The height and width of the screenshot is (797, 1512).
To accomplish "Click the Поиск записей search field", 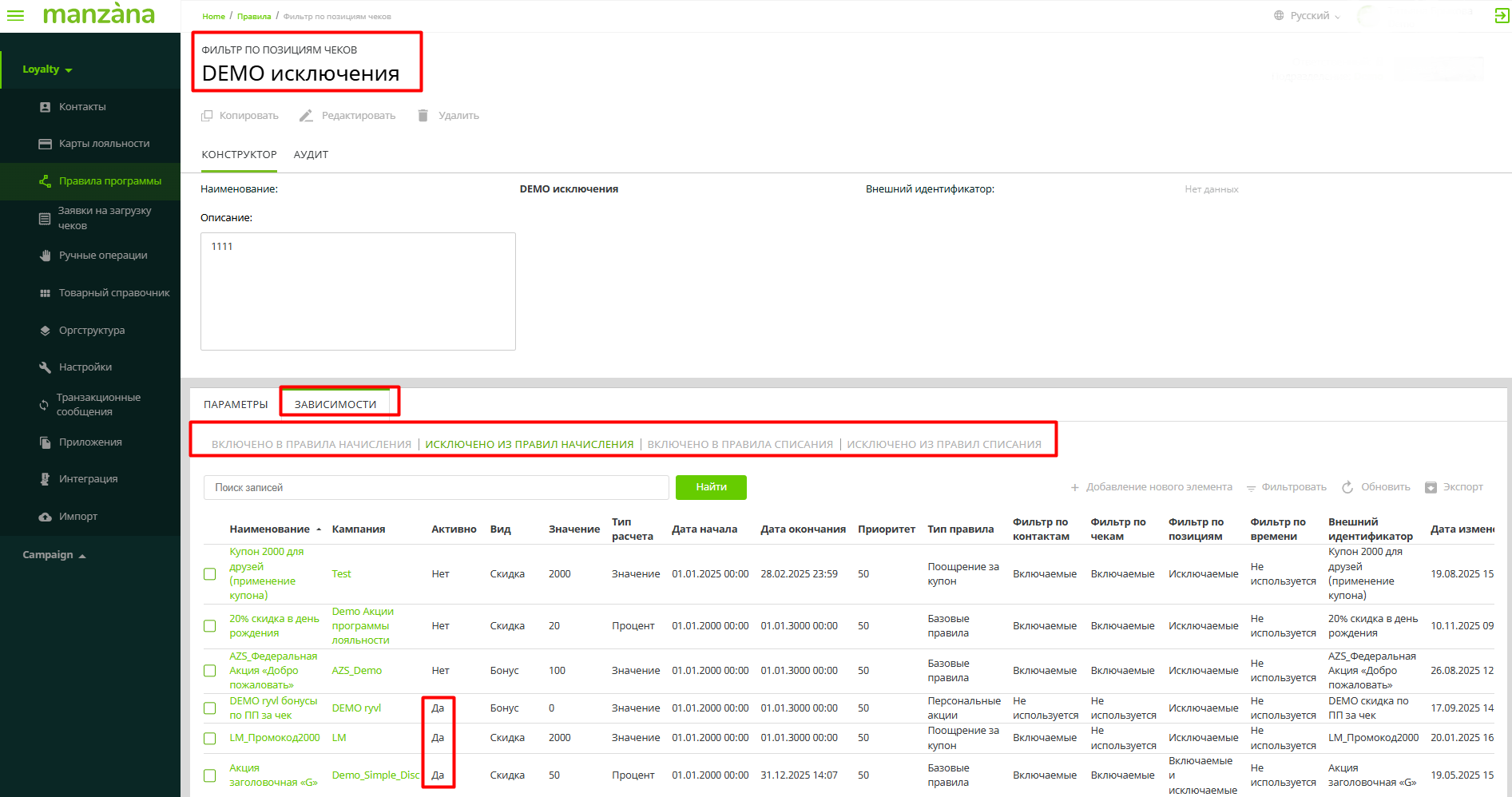I will 436,488.
